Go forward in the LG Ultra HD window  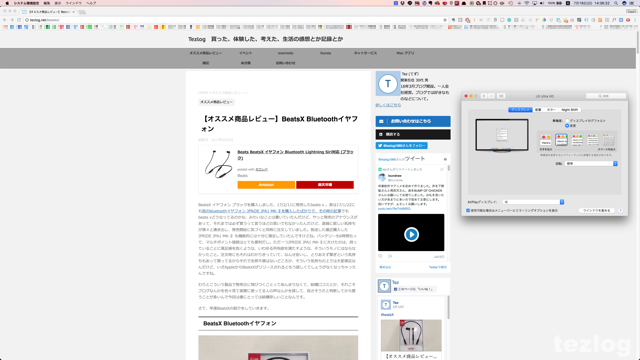491,96
